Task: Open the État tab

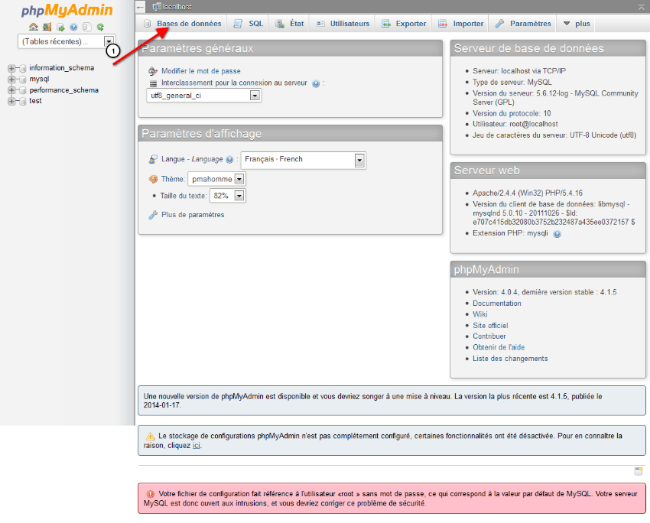Action: point(289,24)
